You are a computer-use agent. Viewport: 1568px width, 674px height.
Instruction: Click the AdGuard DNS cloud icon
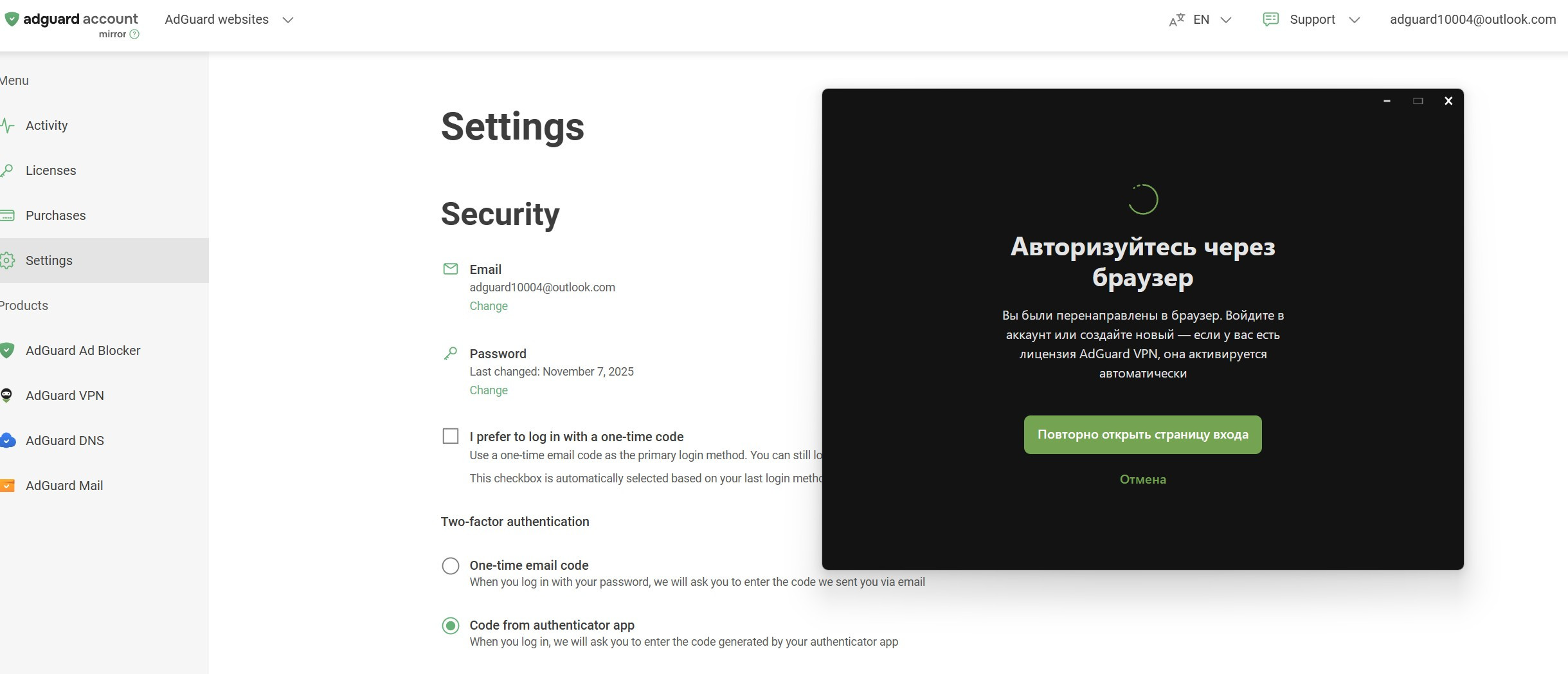tap(7, 441)
